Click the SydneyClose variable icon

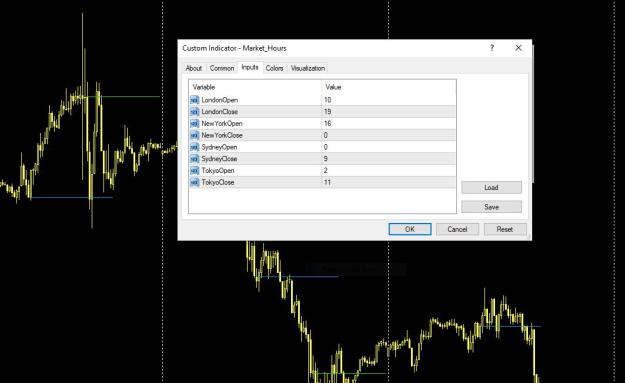(195, 159)
